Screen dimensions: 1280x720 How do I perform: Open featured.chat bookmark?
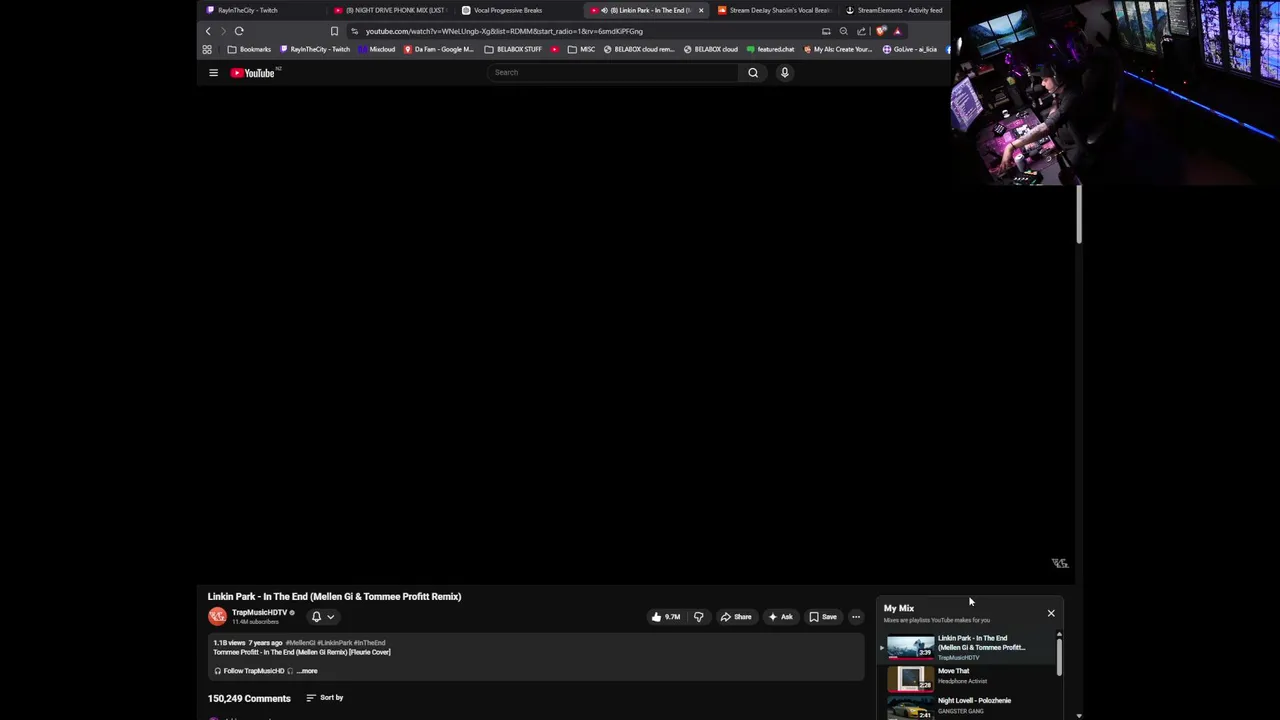coord(771,49)
